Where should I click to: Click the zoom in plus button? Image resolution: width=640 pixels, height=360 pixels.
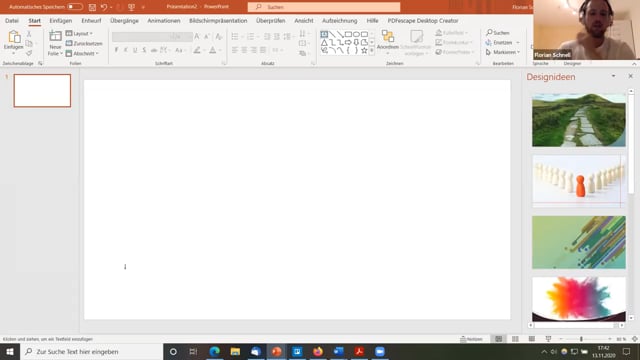tap(610, 339)
